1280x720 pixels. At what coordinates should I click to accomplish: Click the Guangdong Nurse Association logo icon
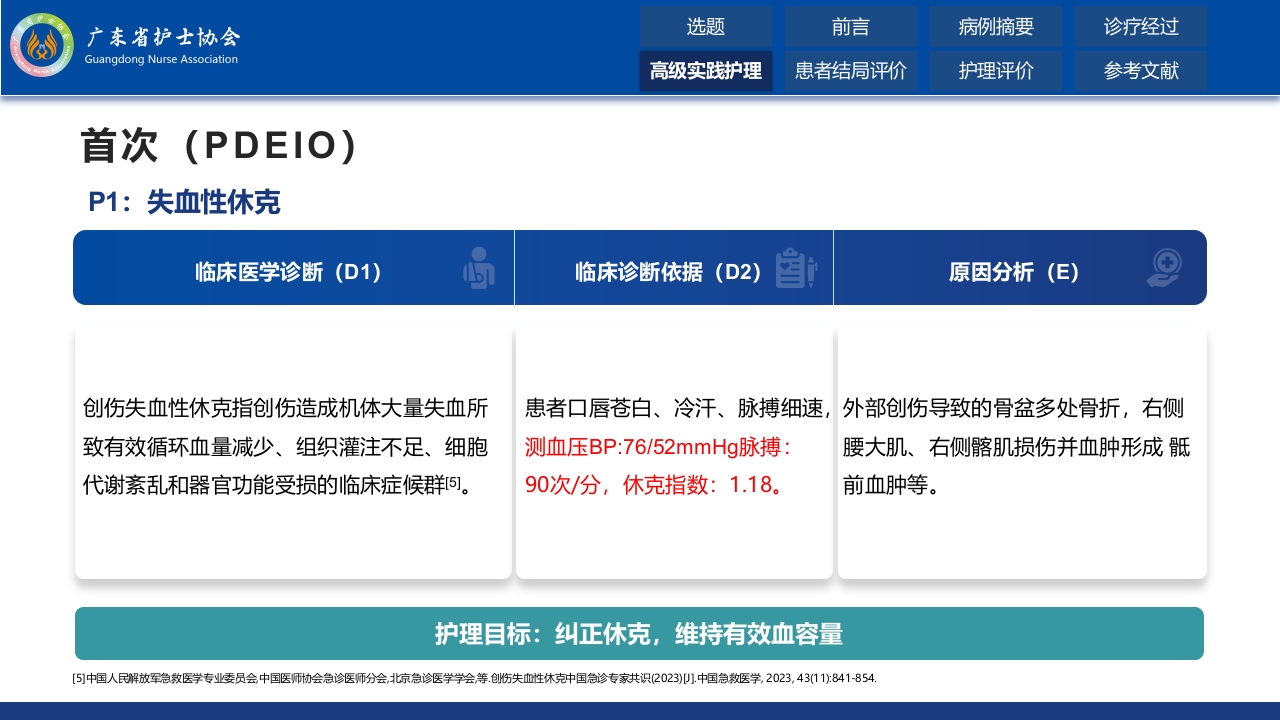tap(42, 46)
